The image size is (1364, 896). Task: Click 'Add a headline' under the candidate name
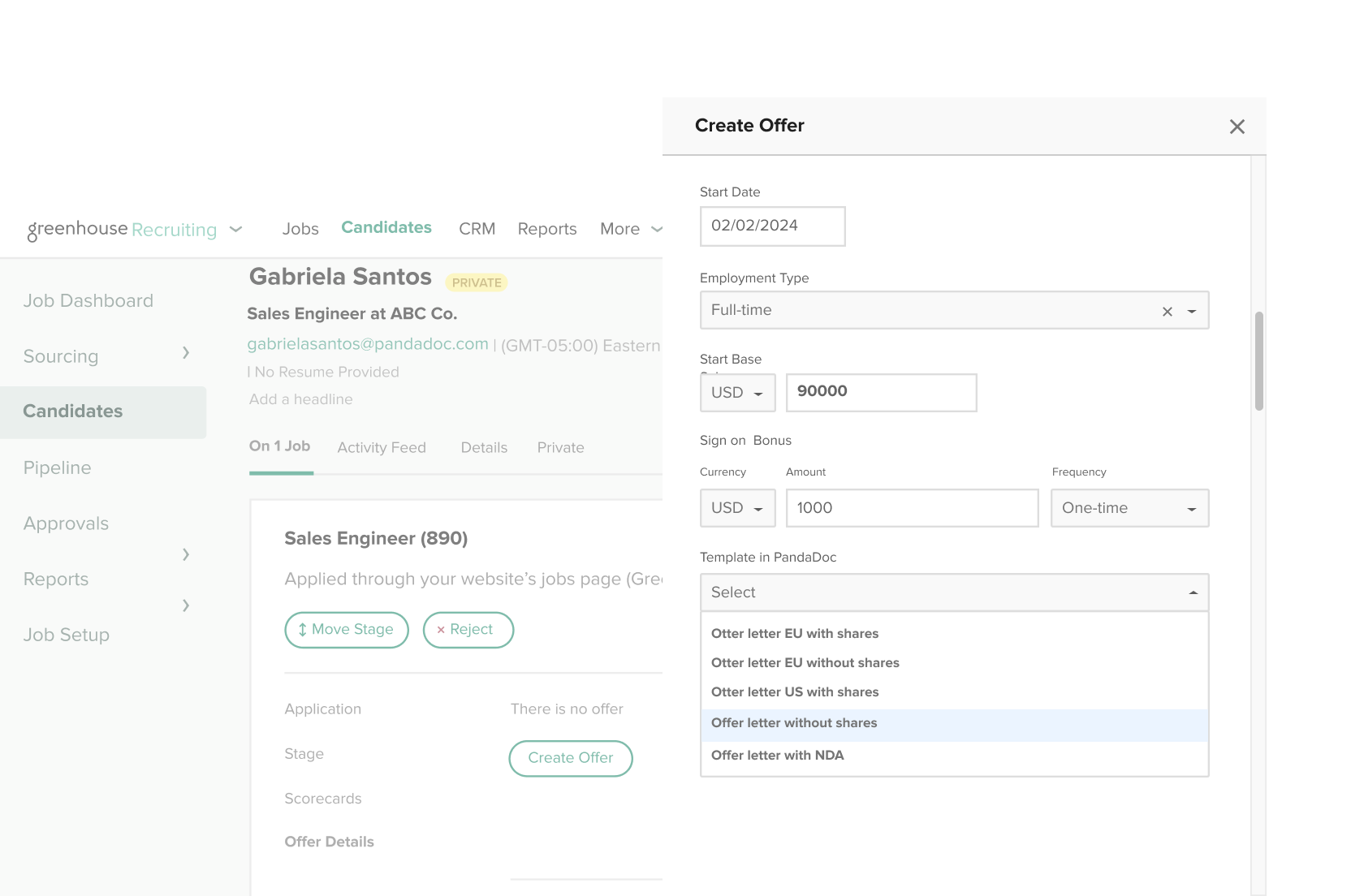pos(300,398)
